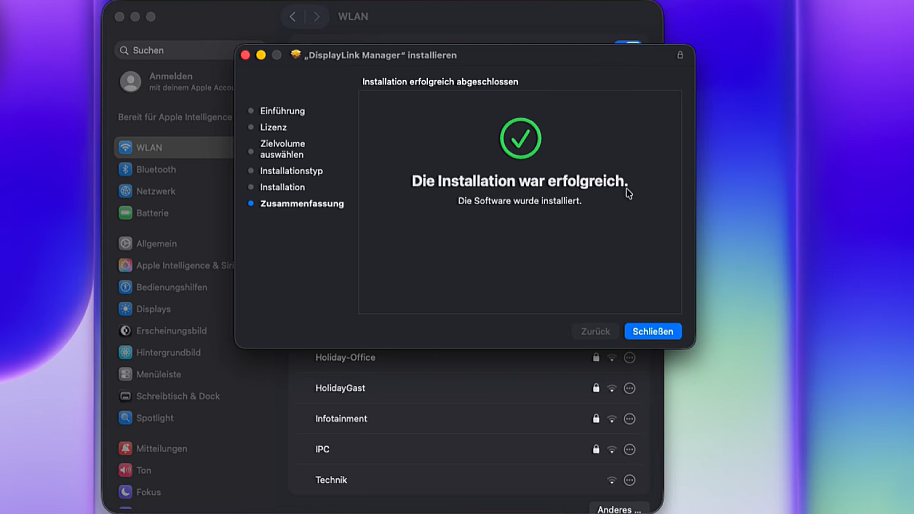Toggle the partially hidden WLAN switch
914x514 pixels.
tap(628, 43)
